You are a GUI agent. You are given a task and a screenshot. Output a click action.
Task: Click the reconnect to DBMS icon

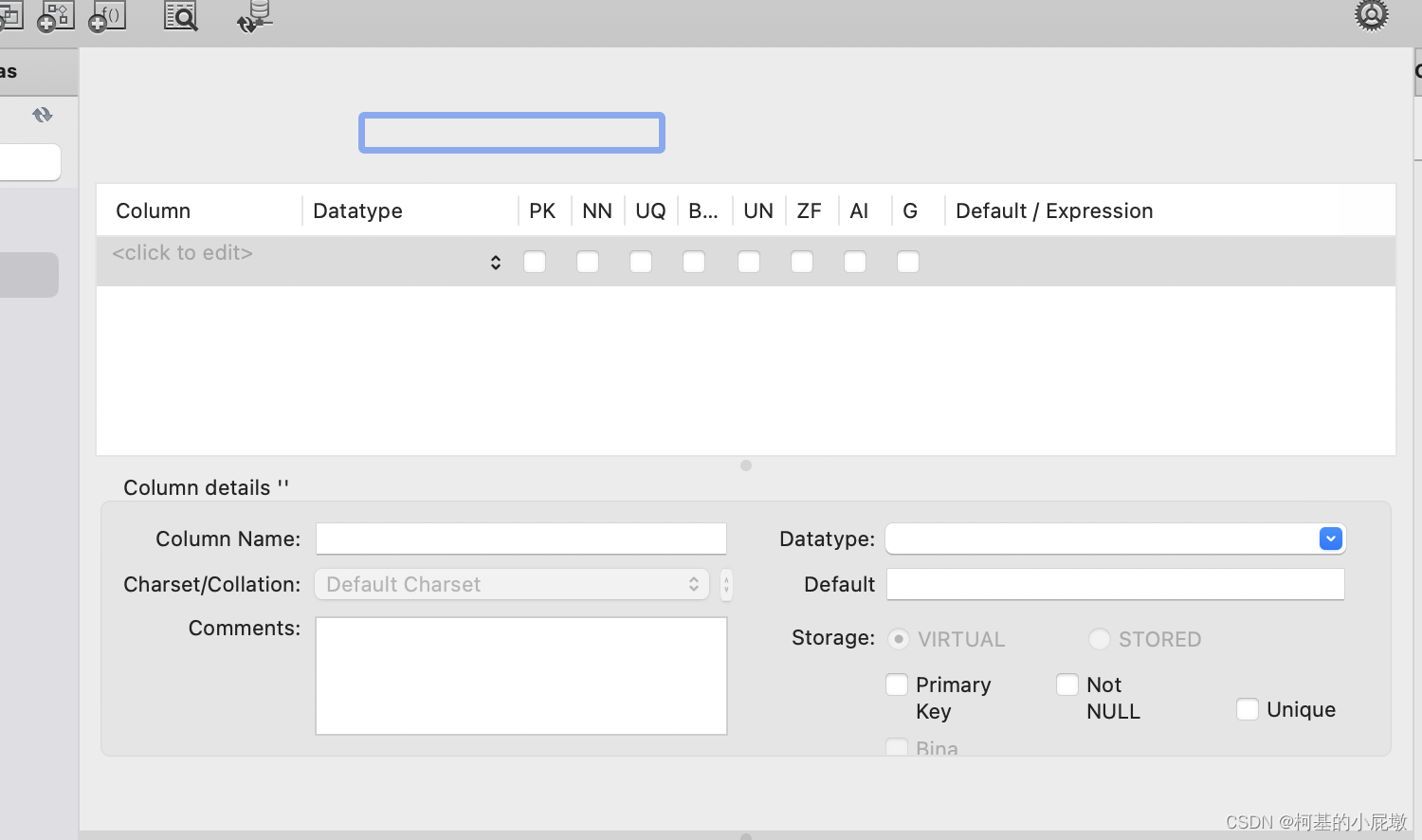pyautogui.click(x=254, y=16)
